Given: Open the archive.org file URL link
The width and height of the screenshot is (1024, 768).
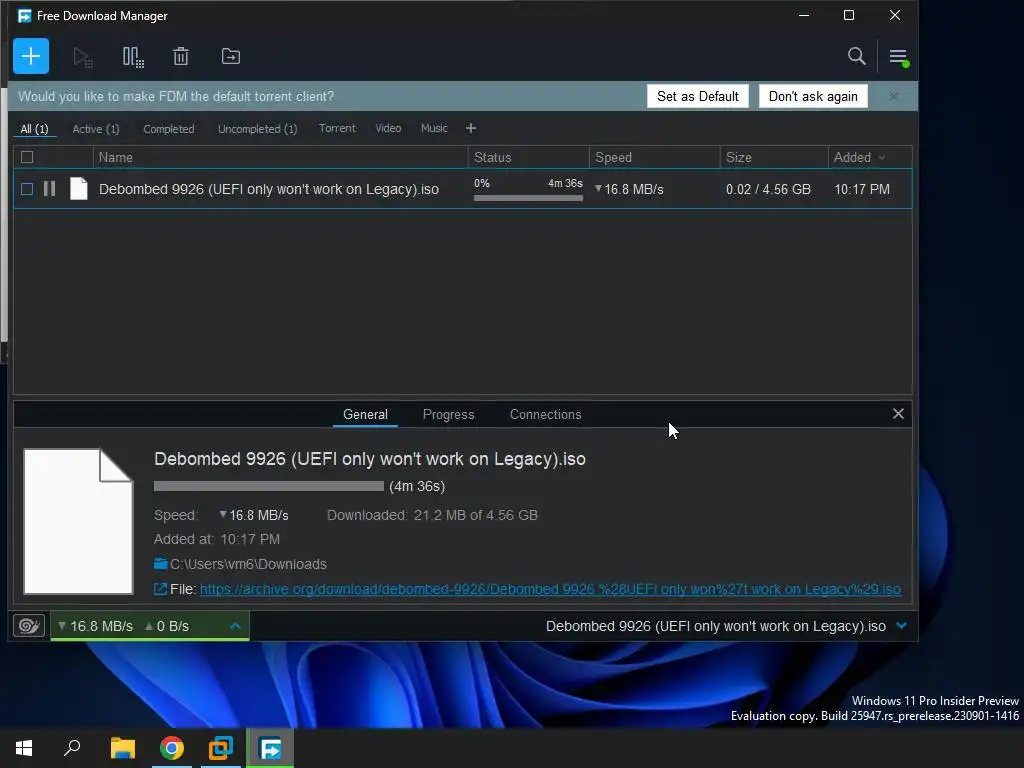Looking at the screenshot, I should [550, 589].
